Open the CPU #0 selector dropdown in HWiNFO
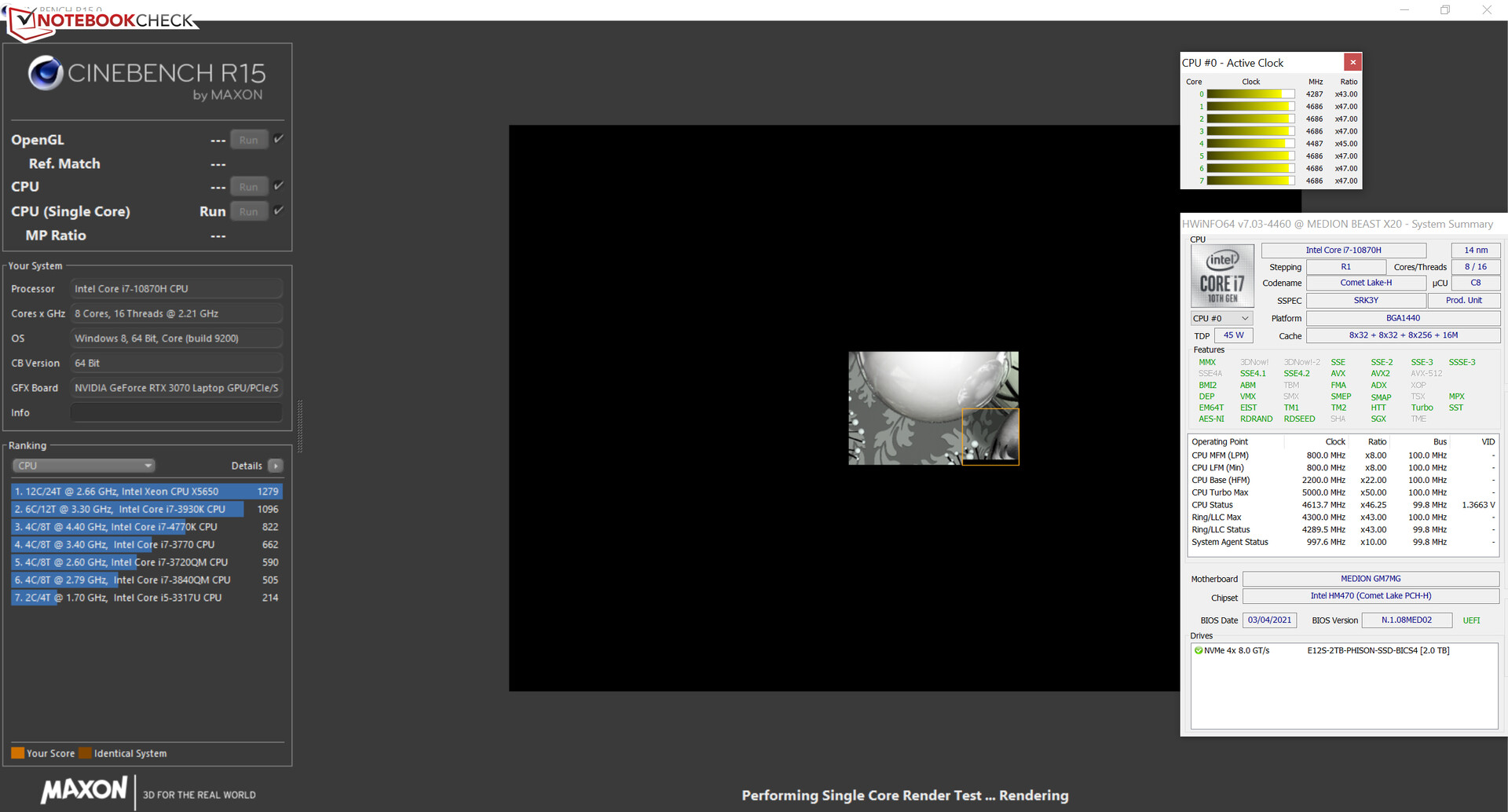 click(1221, 318)
